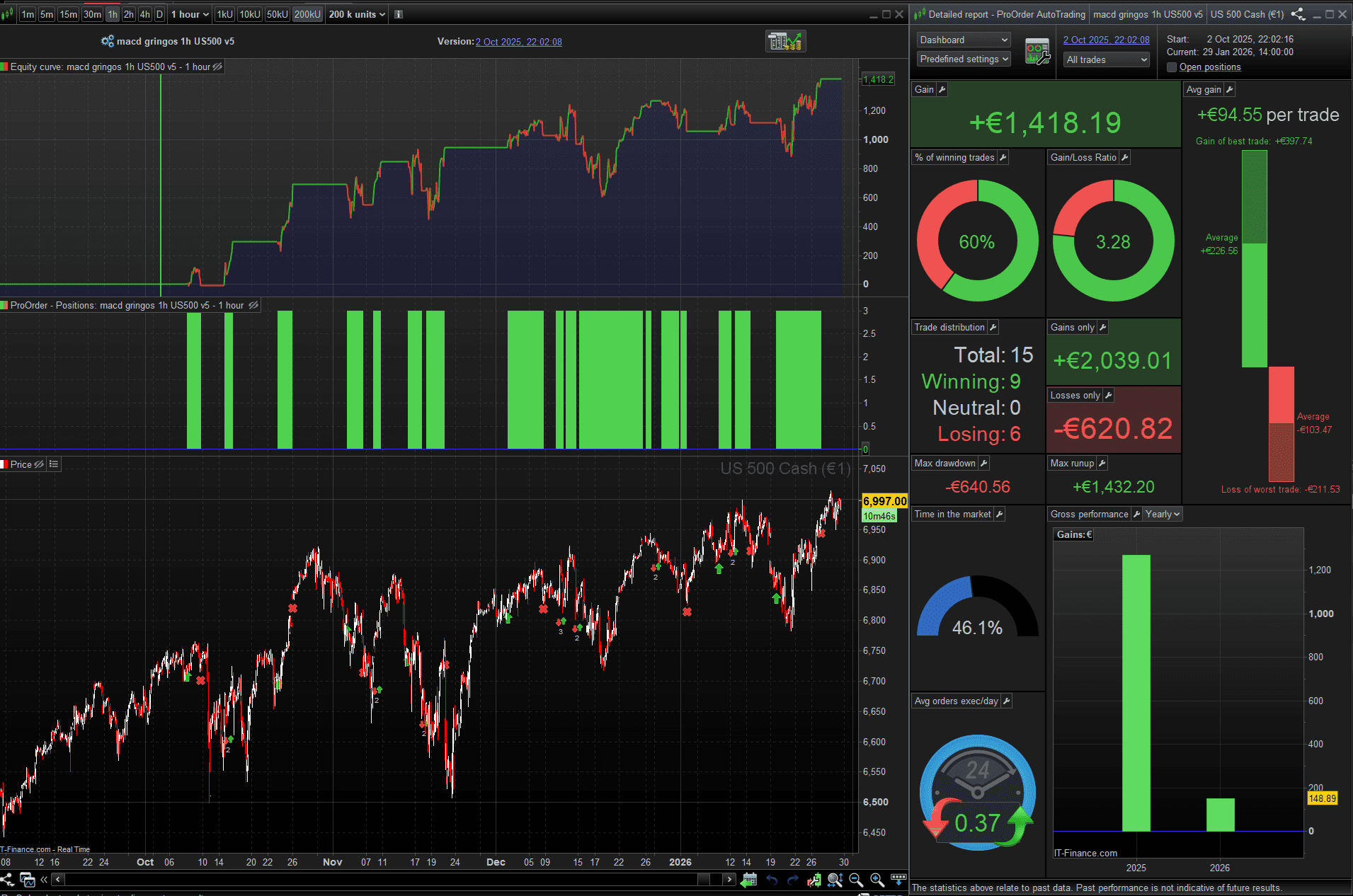
Task: Click the chart window icon in the bottom toolbar
Action: point(28,880)
